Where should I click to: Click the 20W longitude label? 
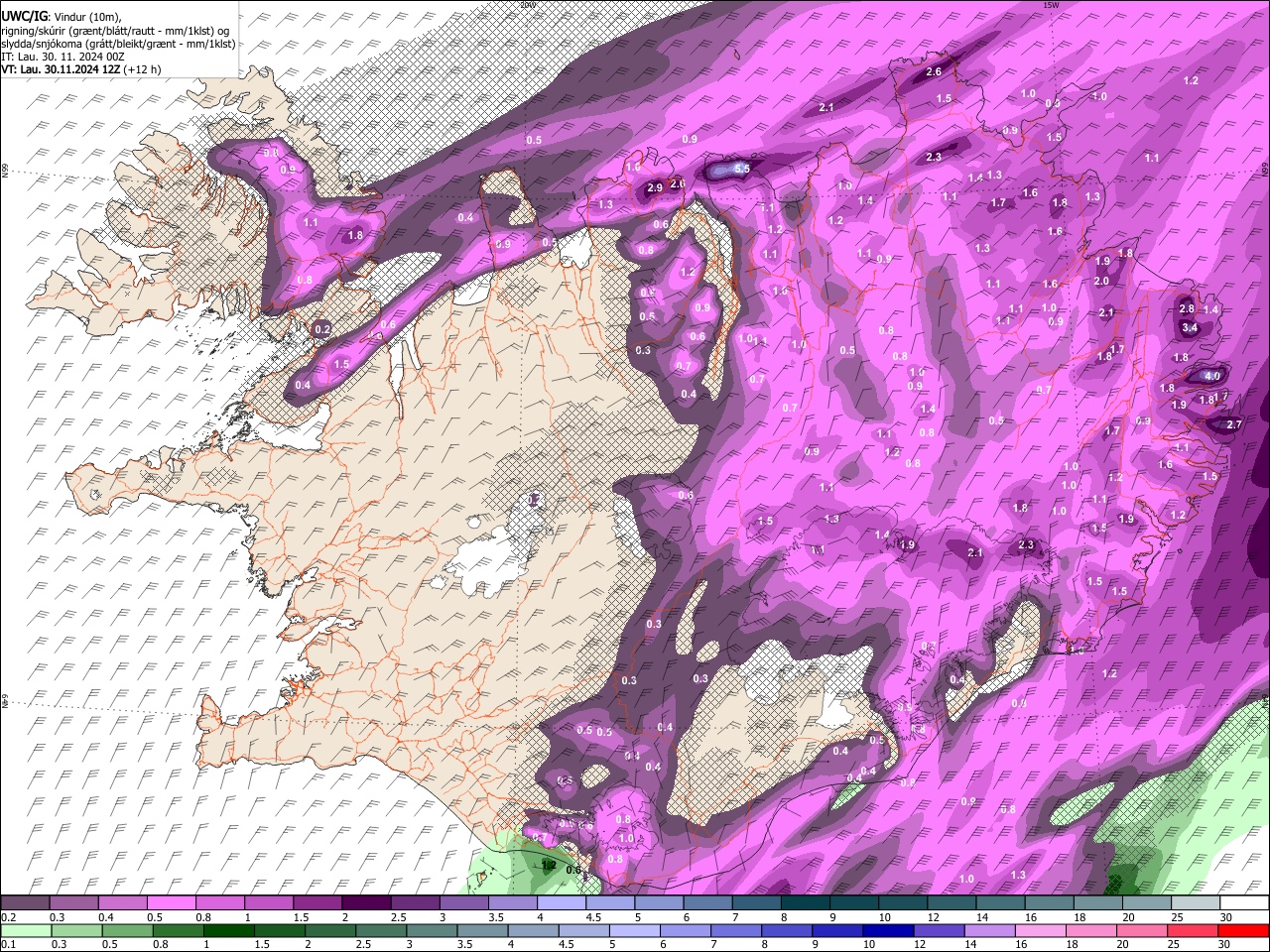pos(527,4)
